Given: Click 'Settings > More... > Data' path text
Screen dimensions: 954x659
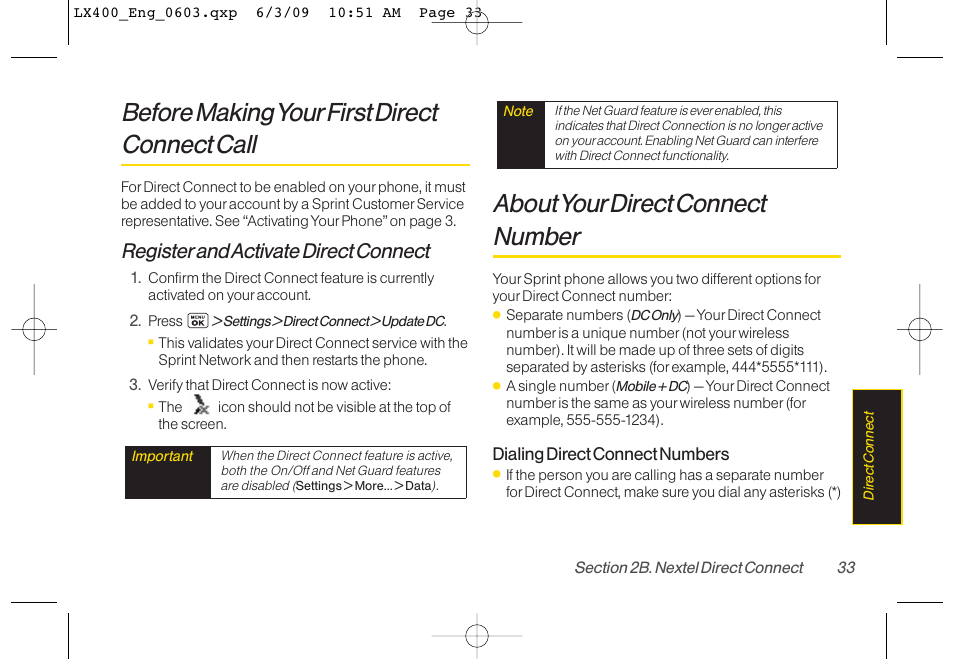Looking at the screenshot, I should [x=363, y=486].
